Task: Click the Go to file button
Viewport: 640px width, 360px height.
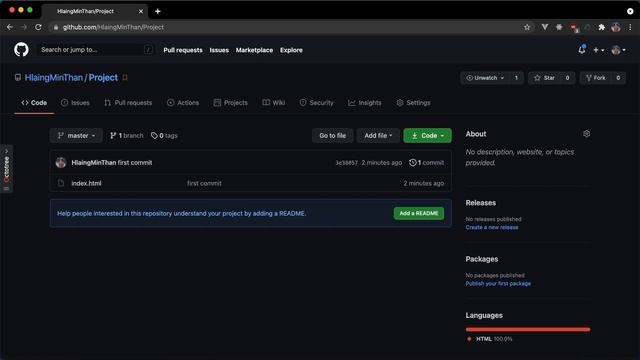Action: [332, 136]
